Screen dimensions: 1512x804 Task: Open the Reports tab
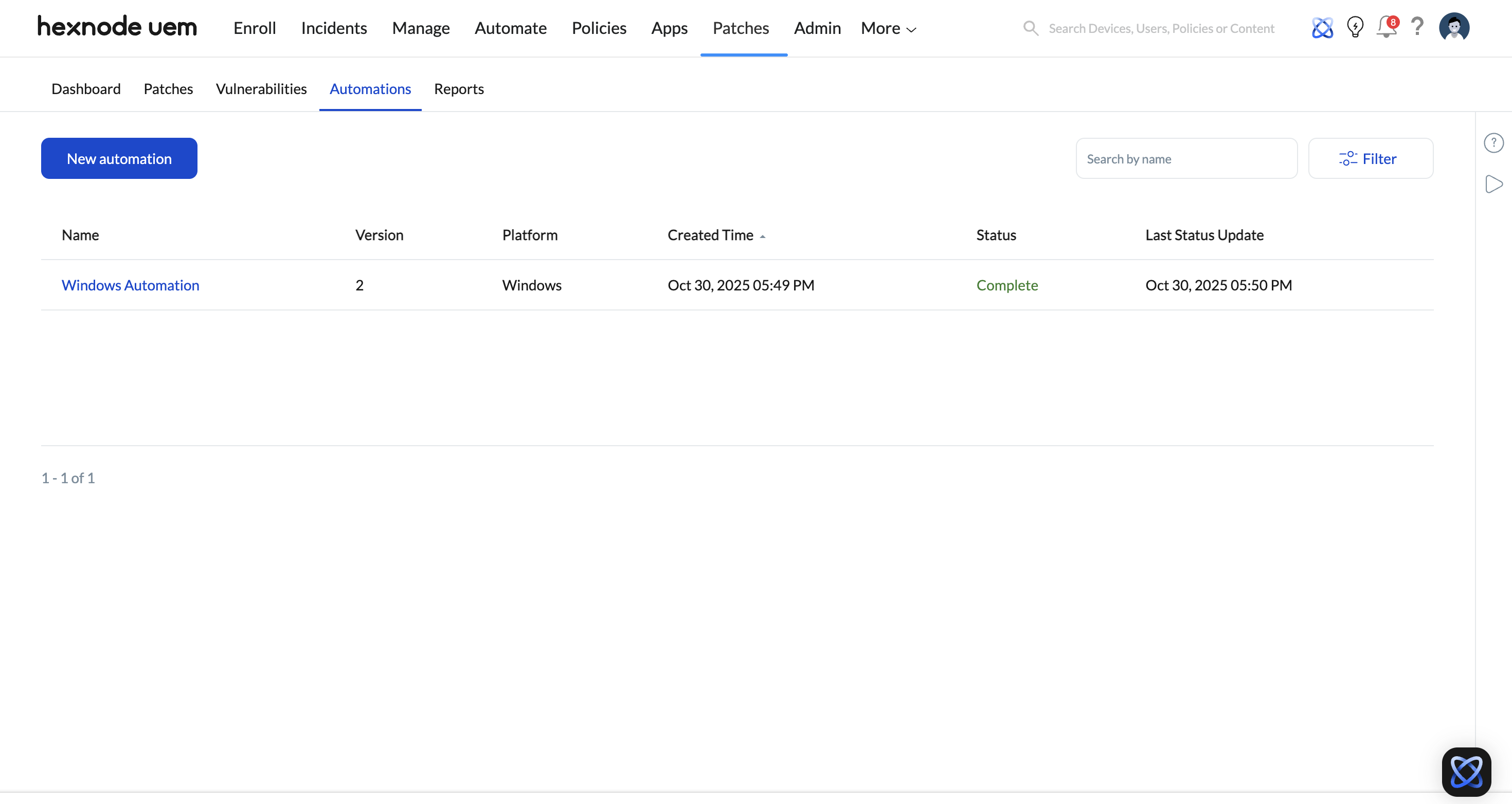(x=458, y=88)
